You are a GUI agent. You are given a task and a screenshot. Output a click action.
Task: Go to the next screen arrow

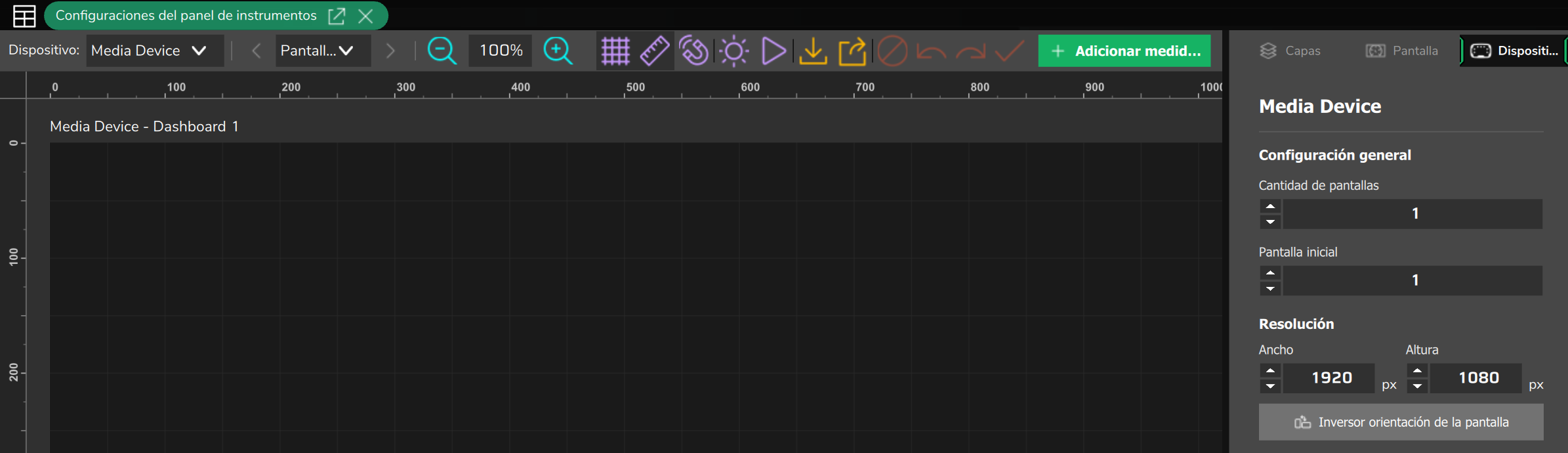(x=390, y=51)
